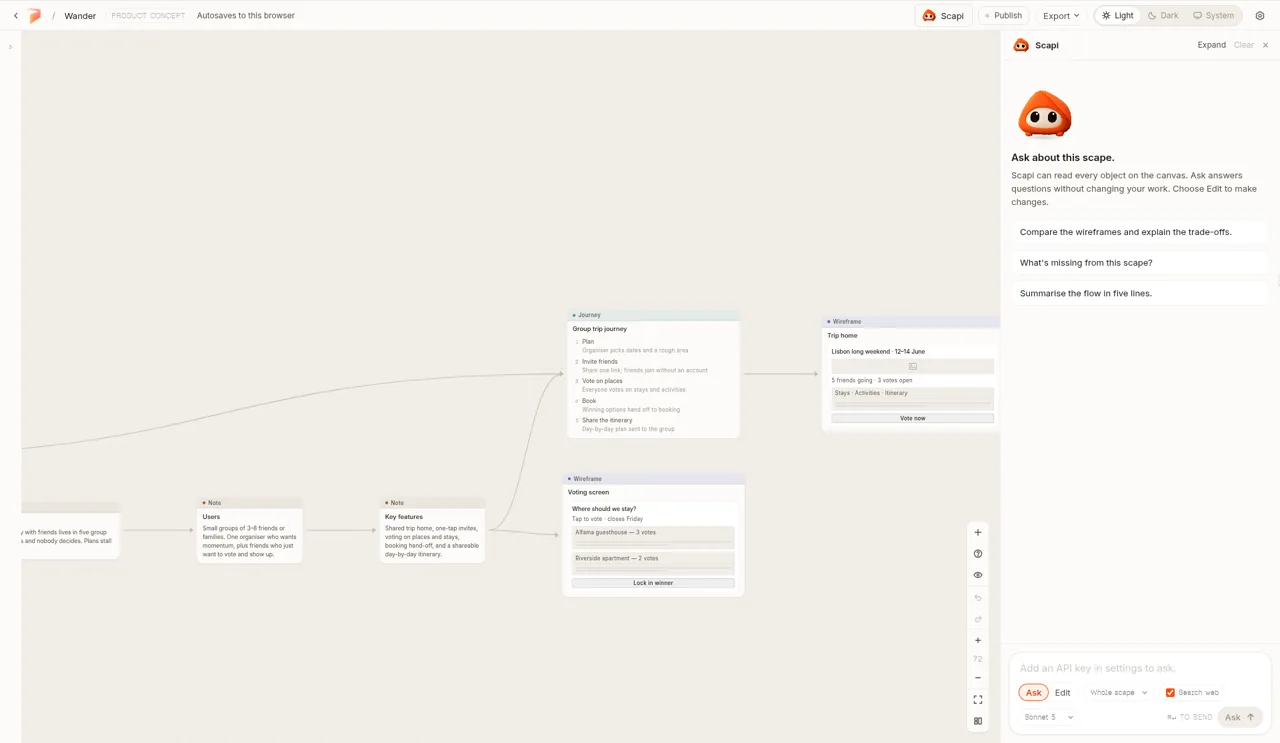Open settings via the gear icon

tap(1260, 16)
